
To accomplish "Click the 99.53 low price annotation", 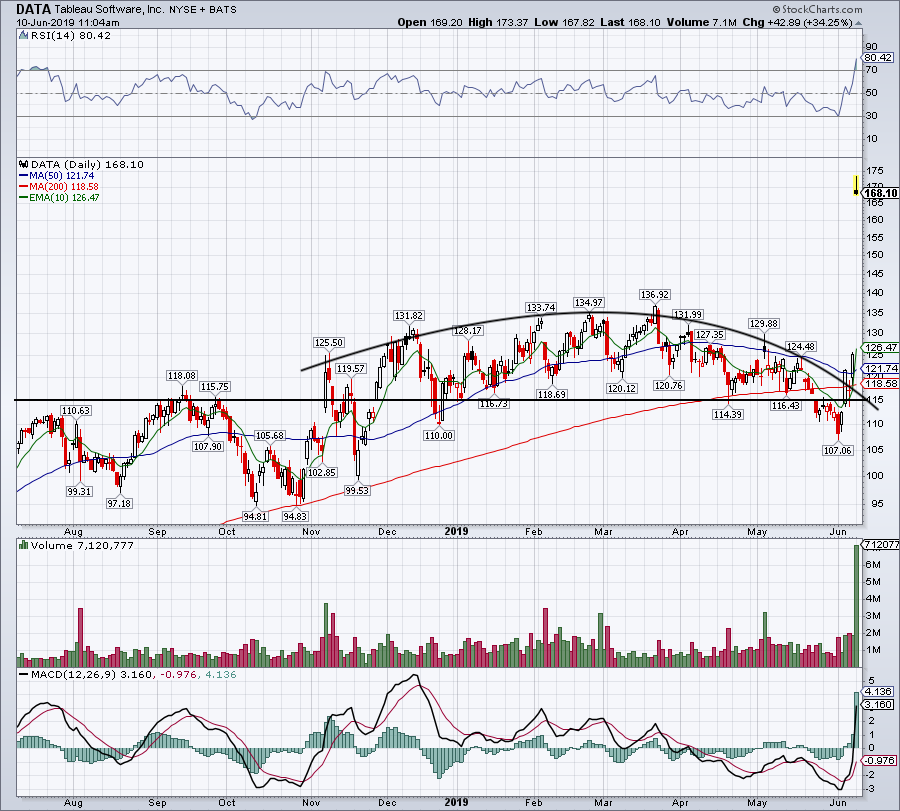I will point(356,491).
